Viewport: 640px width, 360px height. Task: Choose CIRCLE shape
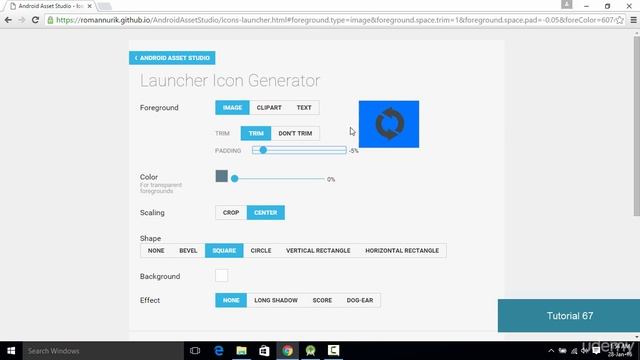(261, 251)
